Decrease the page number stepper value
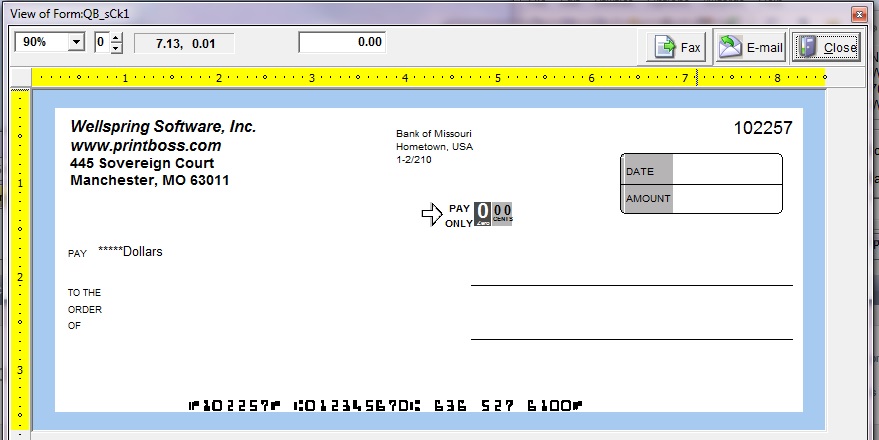 coord(116,48)
